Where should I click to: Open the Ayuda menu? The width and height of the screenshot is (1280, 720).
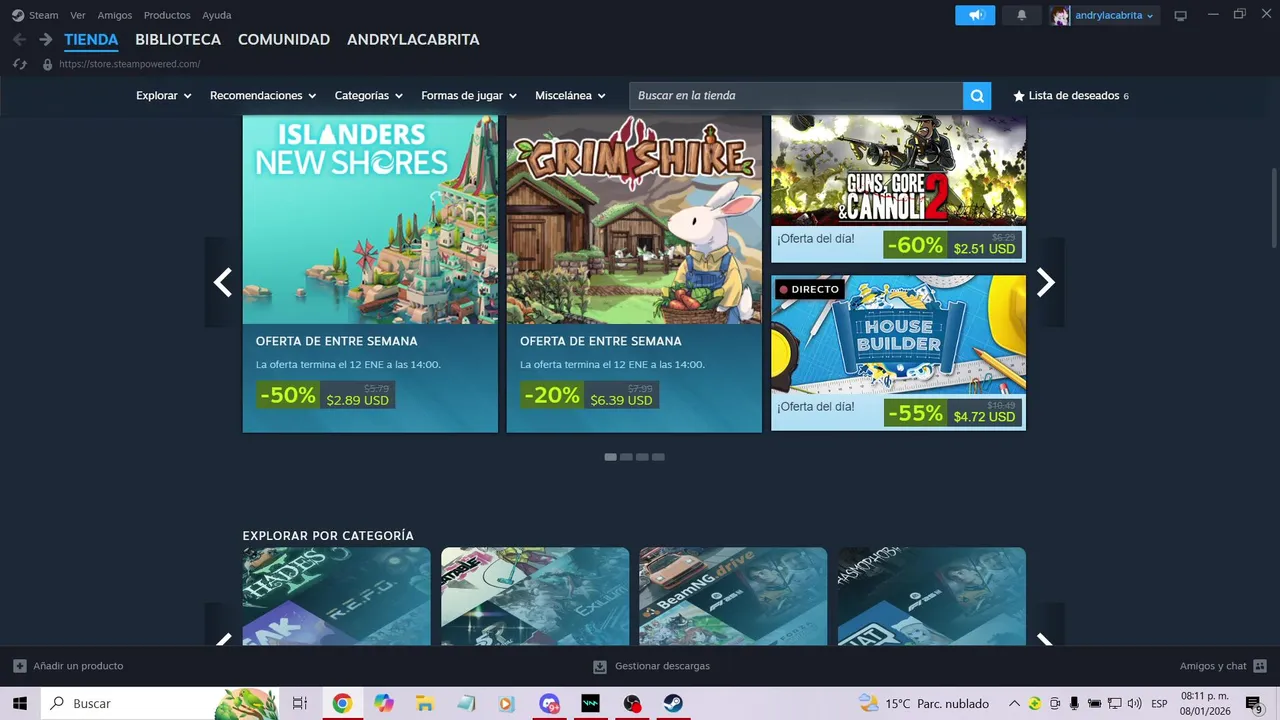pos(217,15)
